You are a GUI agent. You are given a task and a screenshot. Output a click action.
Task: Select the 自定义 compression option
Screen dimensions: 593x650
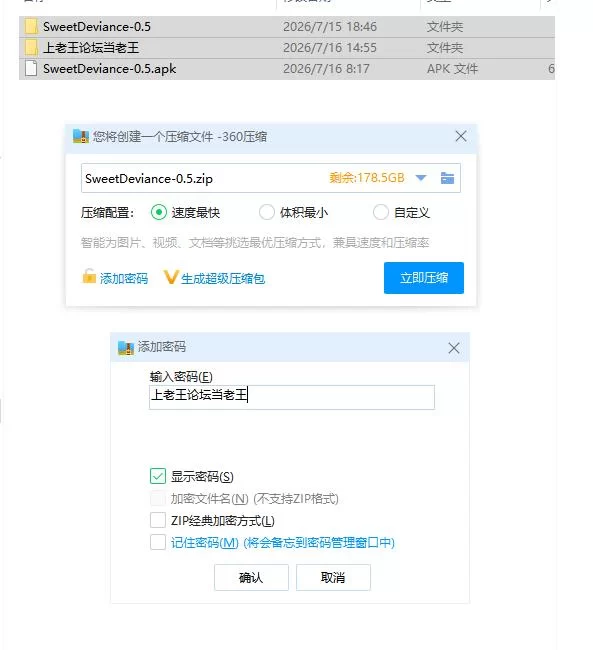tap(381, 212)
